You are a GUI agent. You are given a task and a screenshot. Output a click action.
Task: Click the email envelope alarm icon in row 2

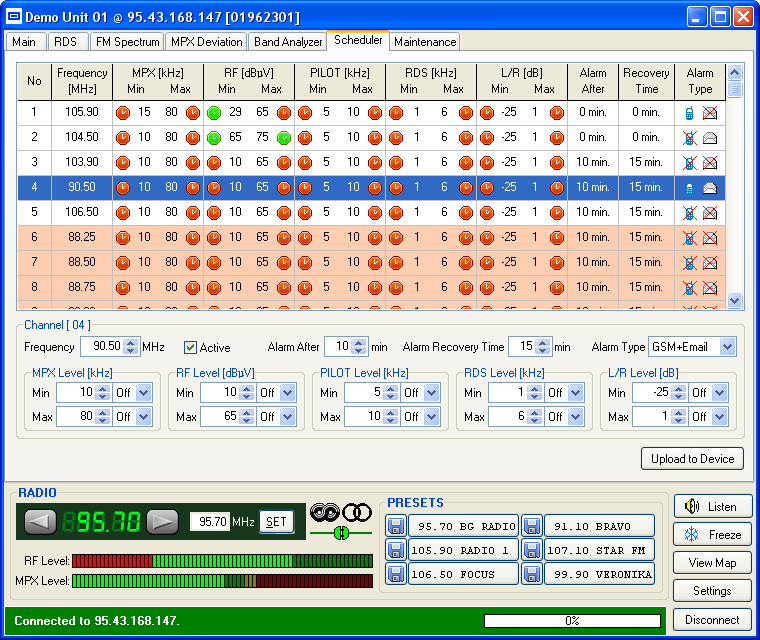pyautogui.click(x=709, y=137)
